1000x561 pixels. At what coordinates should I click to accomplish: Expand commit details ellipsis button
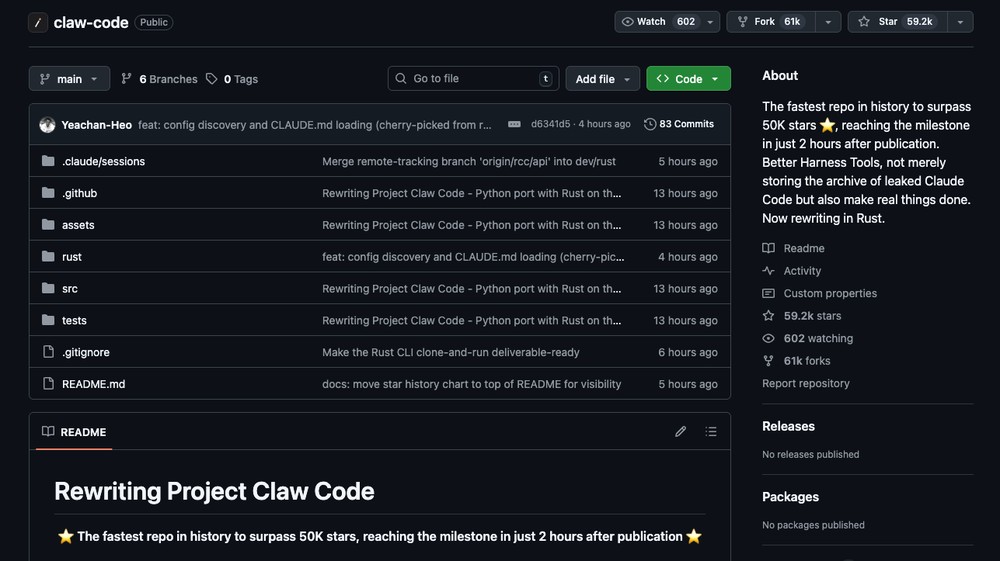[514, 124]
